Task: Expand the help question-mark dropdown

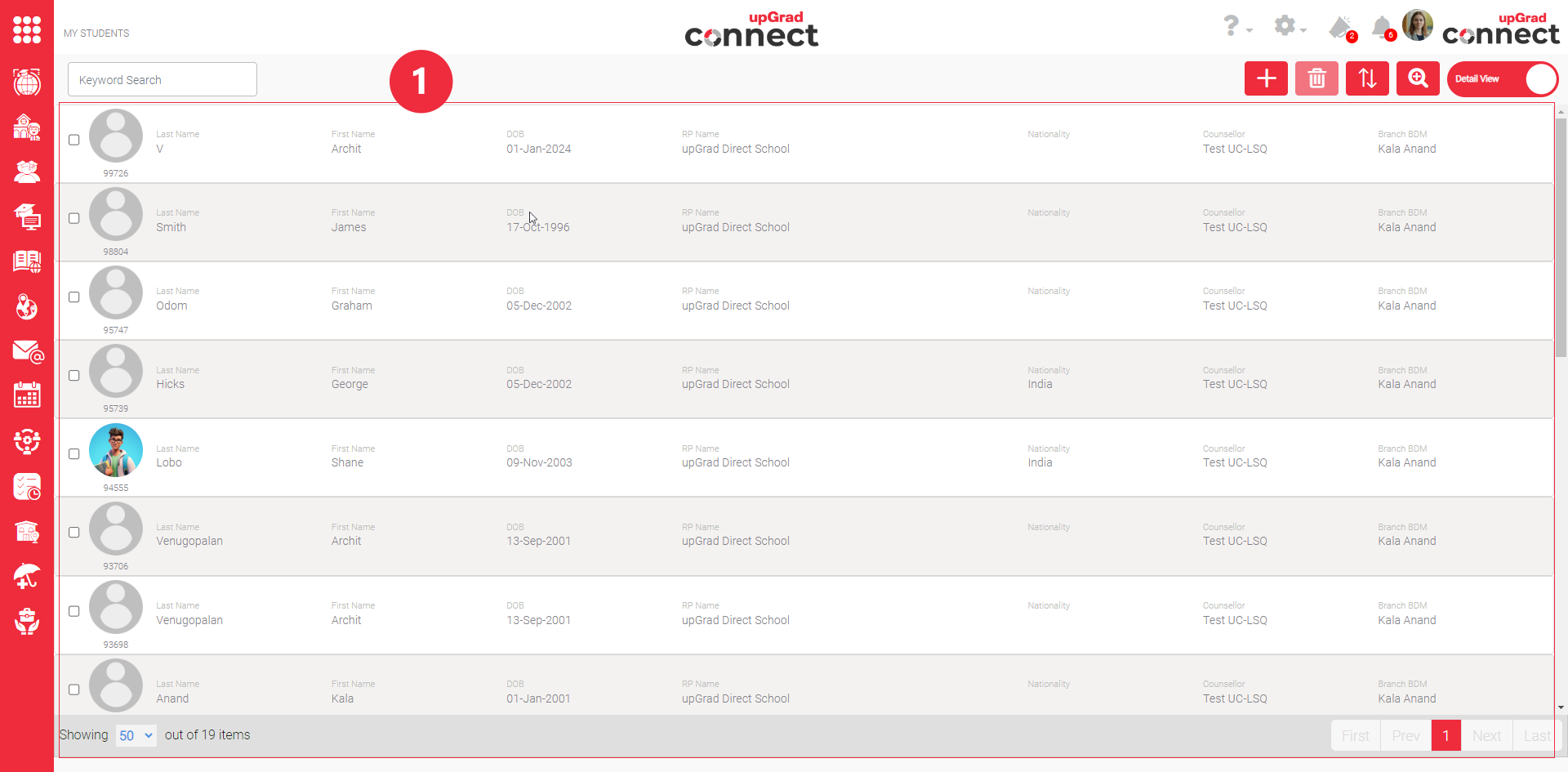Action: click(x=1236, y=26)
